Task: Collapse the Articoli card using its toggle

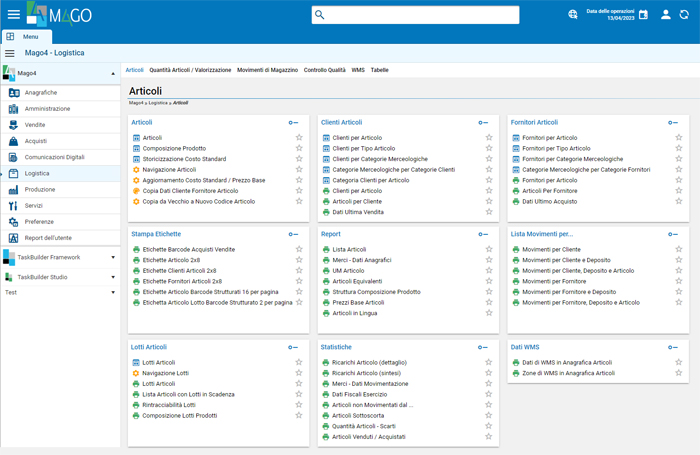Action: pos(293,123)
